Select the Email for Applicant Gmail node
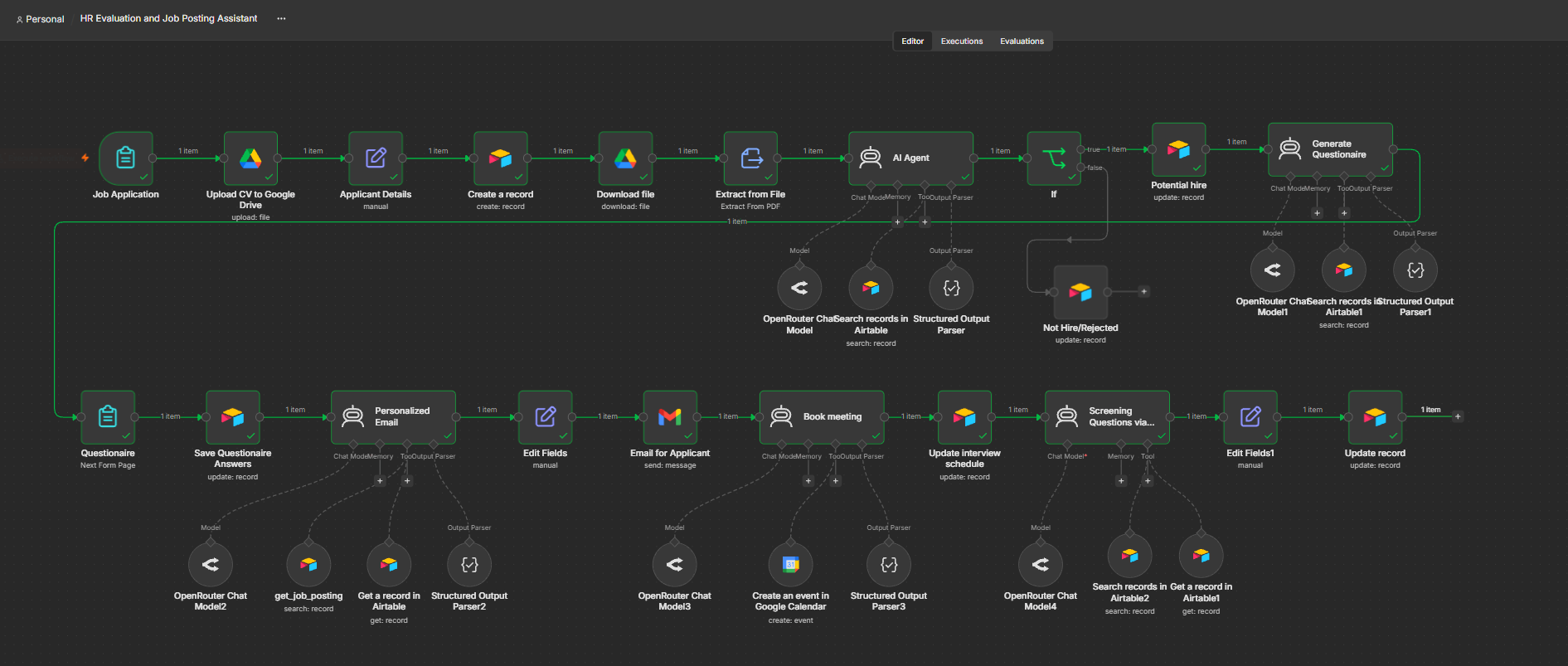 670,416
